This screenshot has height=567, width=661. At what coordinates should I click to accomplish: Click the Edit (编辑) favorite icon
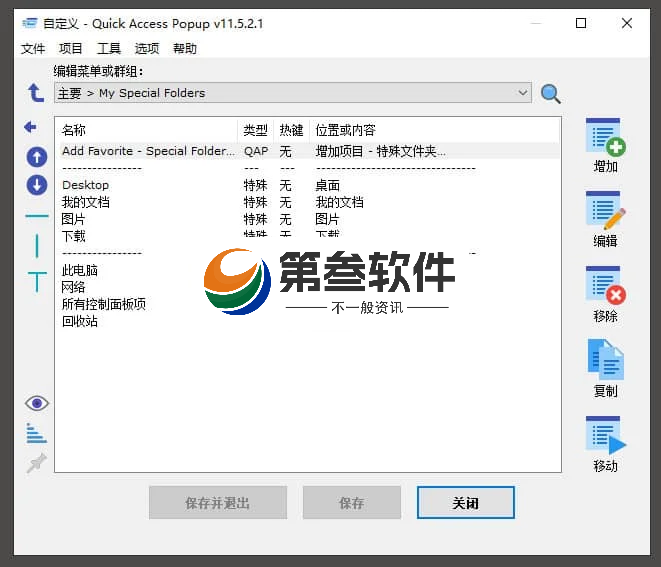coord(605,211)
